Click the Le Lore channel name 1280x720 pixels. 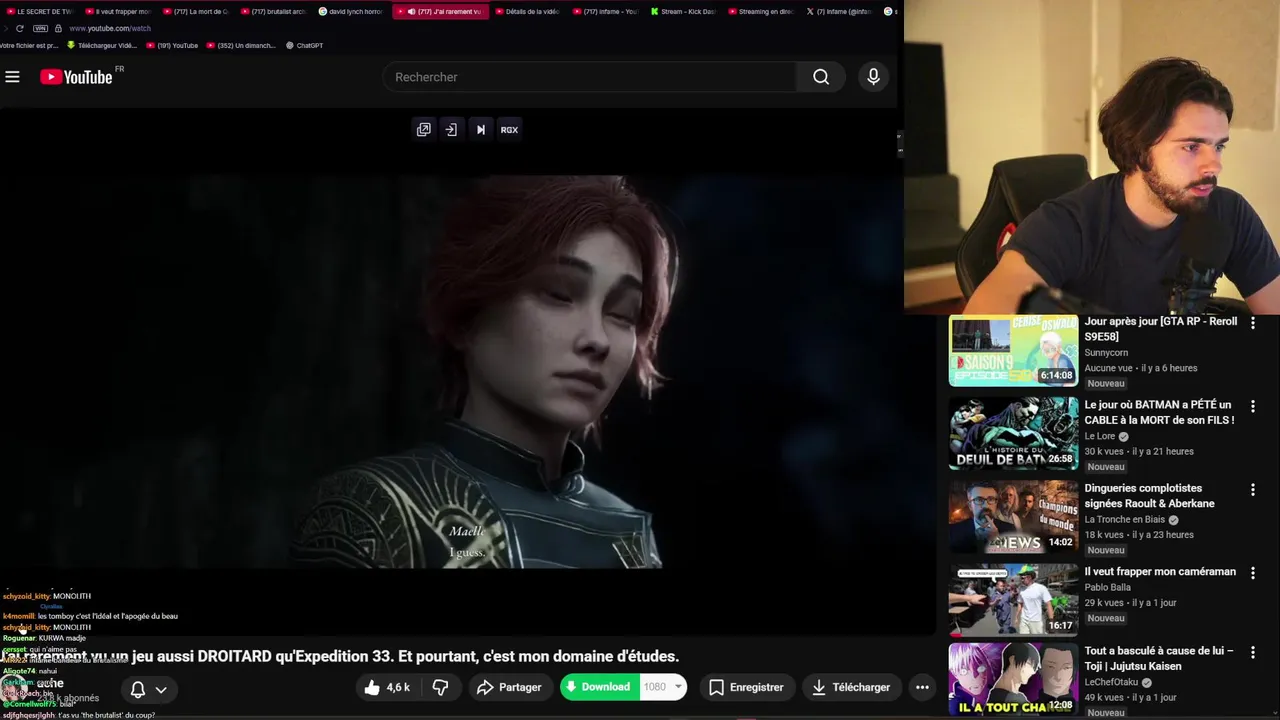click(1101, 436)
